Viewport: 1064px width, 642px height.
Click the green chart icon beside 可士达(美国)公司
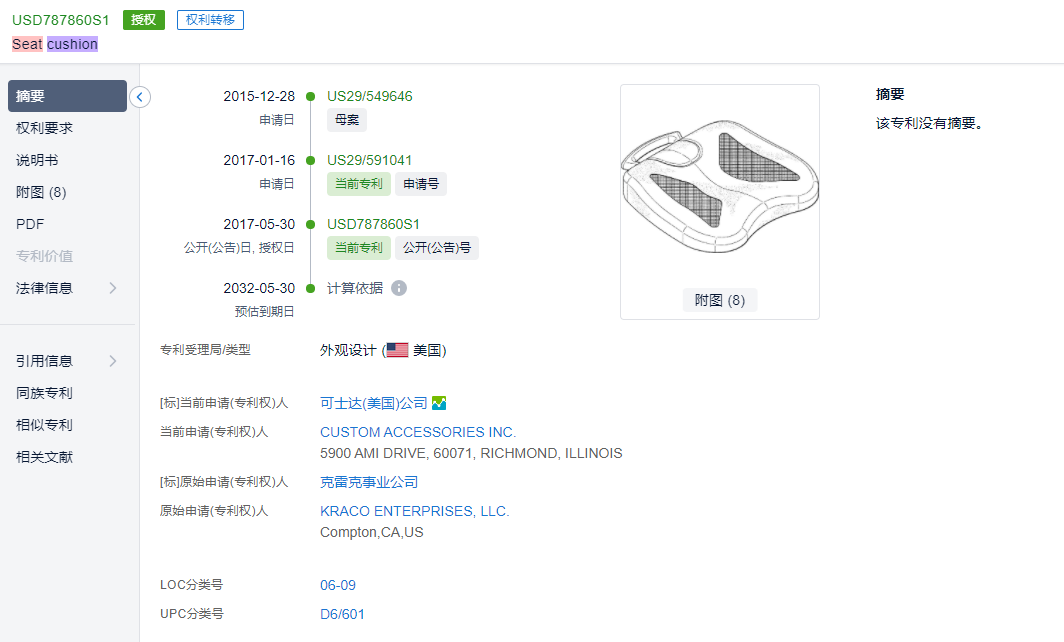(439, 403)
